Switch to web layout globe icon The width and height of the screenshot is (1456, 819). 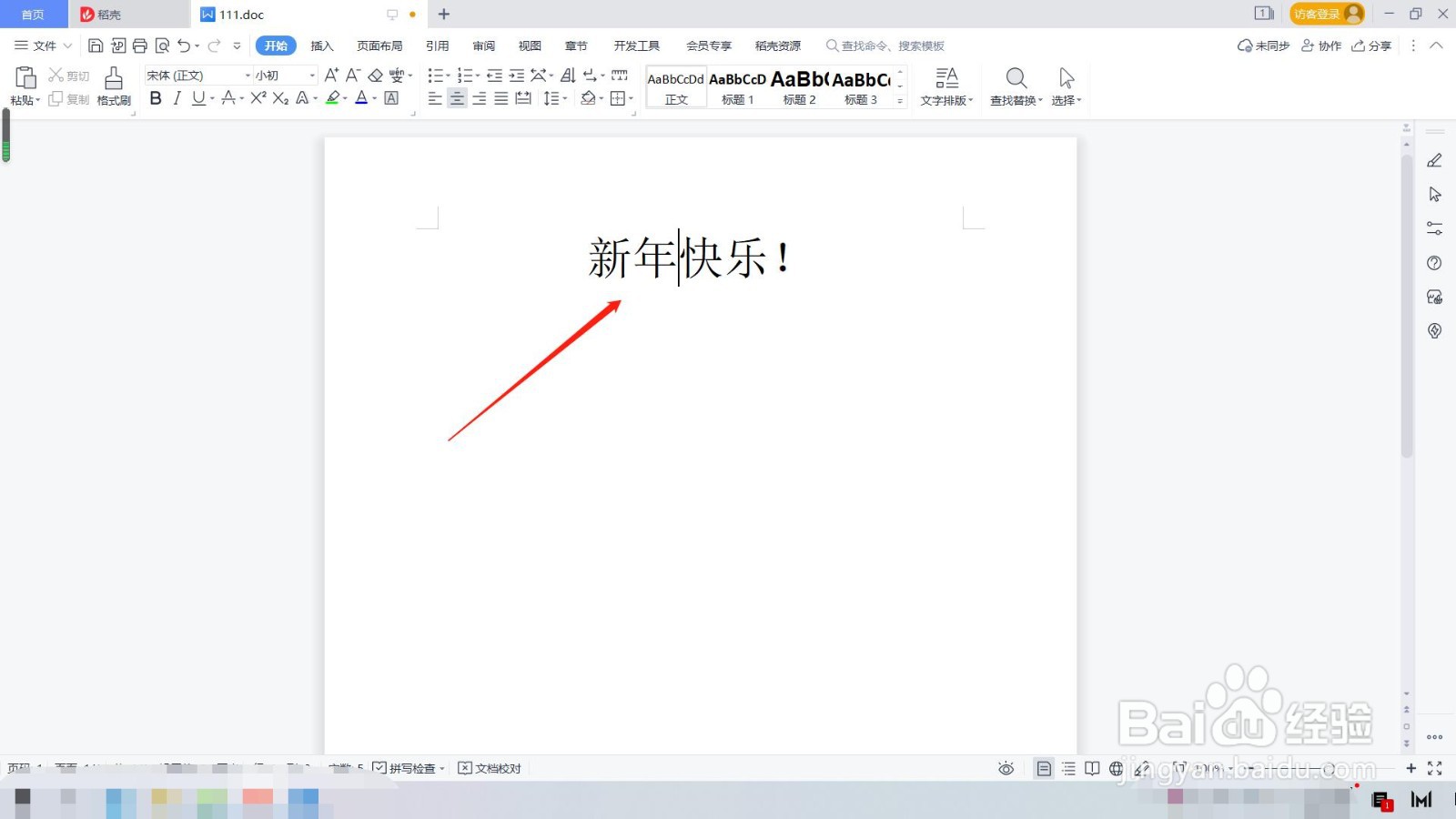[x=1116, y=769]
